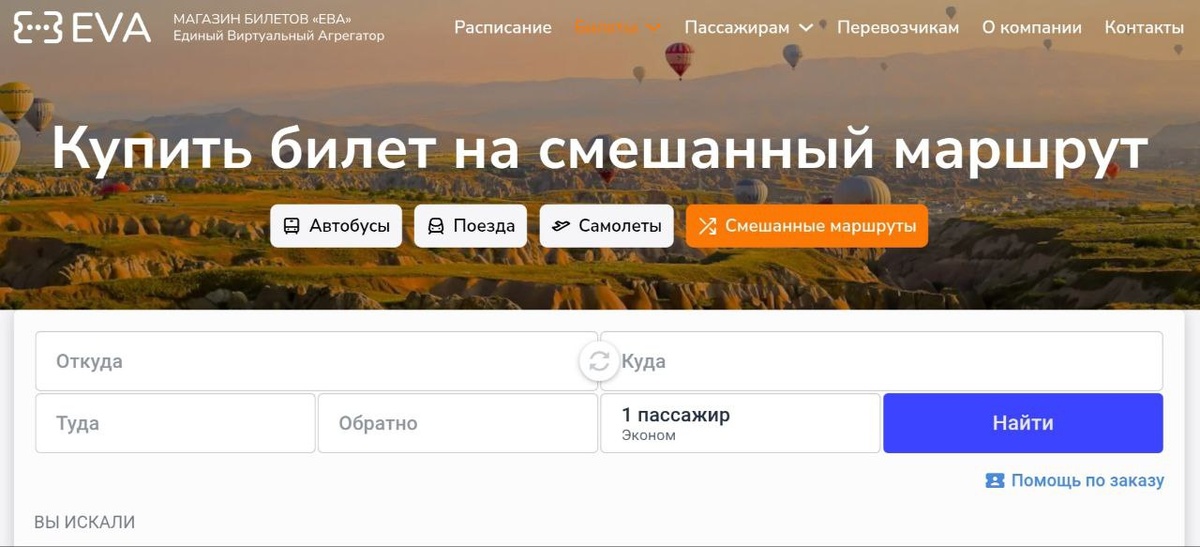
Task: Expand the Билеты dropdown menu
Action: click(x=618, y=28)
